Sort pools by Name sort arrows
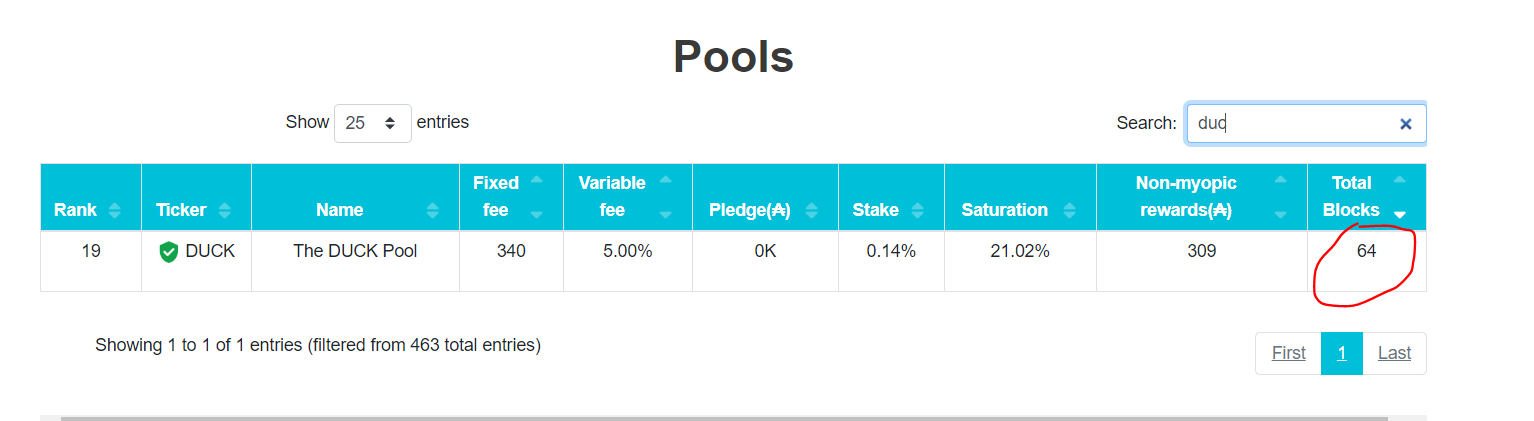Viewport: 1534px width, 421px height. [432, 210]
